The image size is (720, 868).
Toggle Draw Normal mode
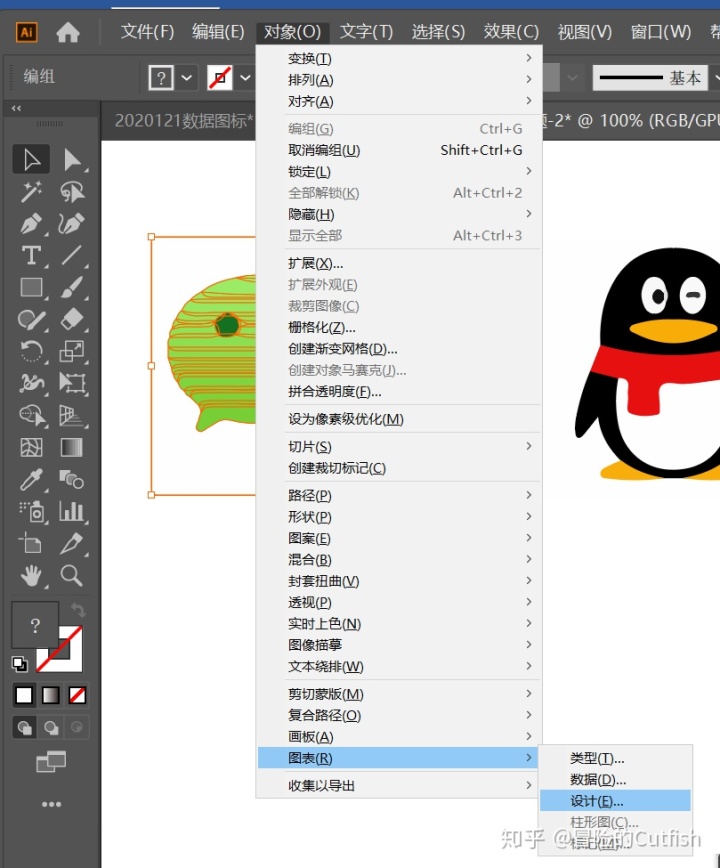pos(24,727)
